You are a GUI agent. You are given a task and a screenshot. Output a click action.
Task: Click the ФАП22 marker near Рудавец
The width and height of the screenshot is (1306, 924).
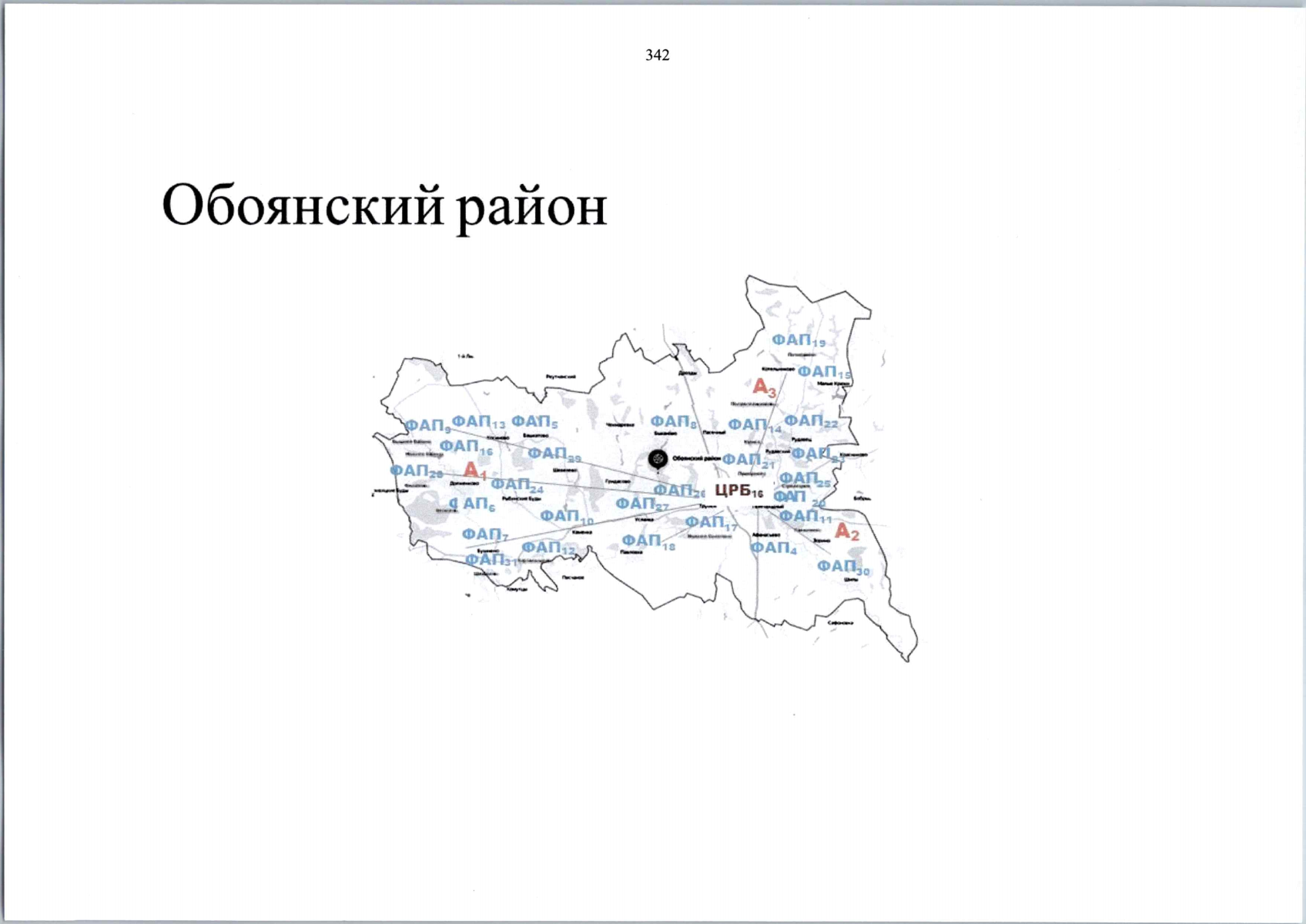[809, 421]
